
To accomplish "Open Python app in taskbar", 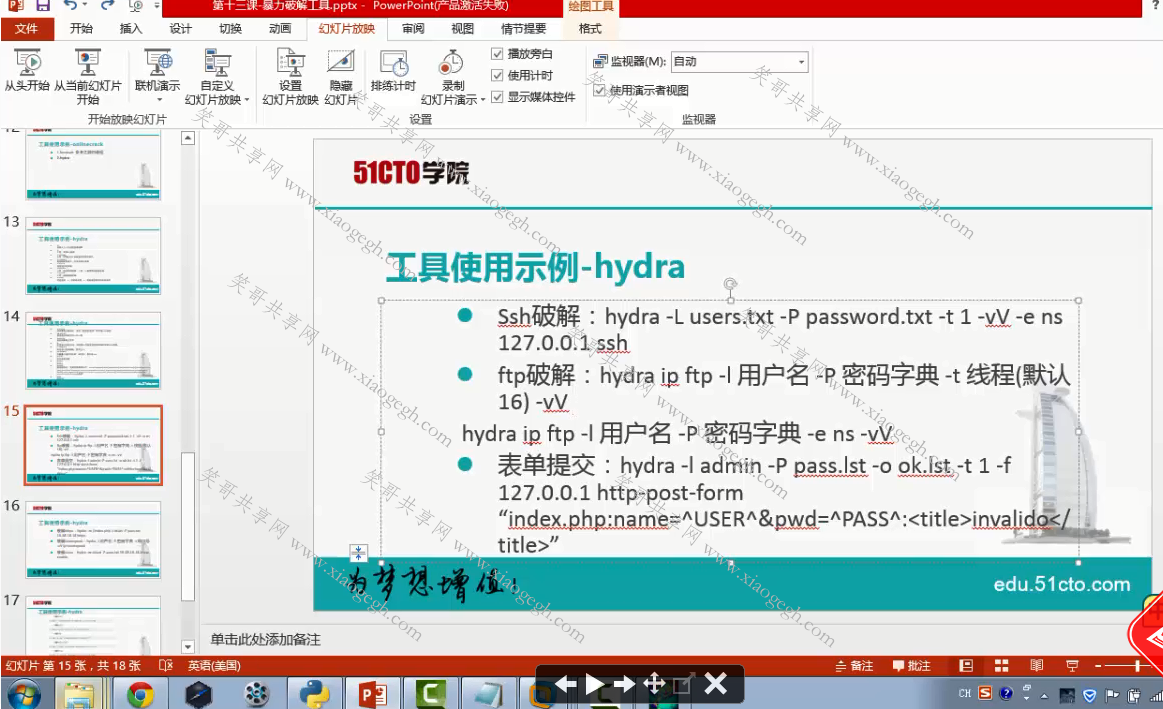I will coord(314,695).
